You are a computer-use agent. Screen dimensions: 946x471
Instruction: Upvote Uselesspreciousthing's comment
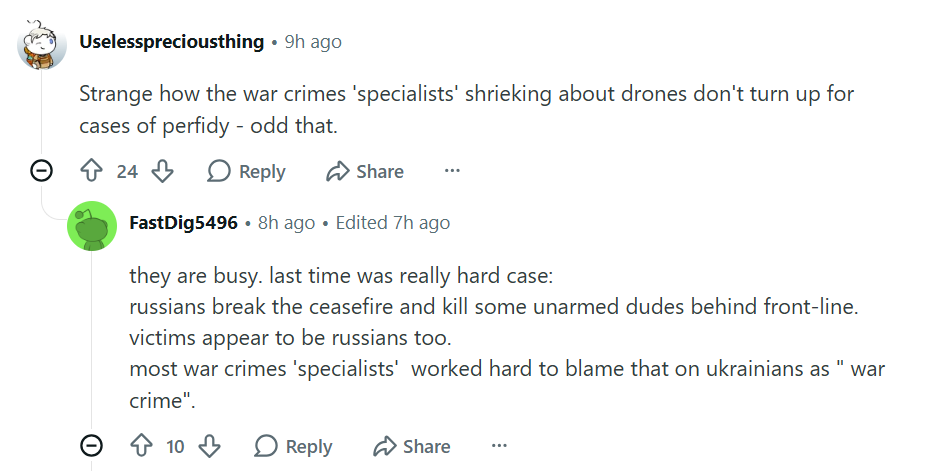pos(93,171)
